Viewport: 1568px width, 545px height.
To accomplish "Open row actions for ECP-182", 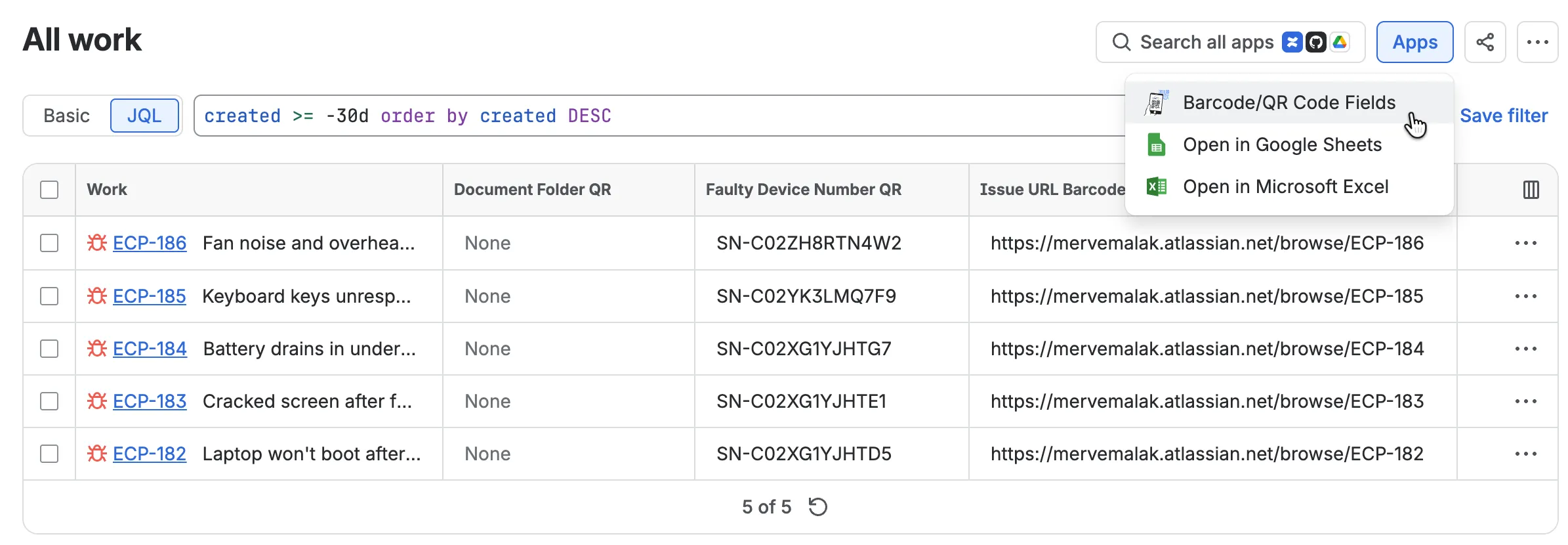I will [x=1525, y=454].
